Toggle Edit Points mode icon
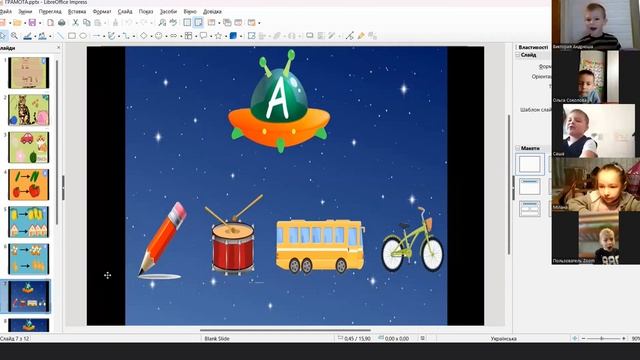The image size is (640, 360). click(x=350, y=36)
